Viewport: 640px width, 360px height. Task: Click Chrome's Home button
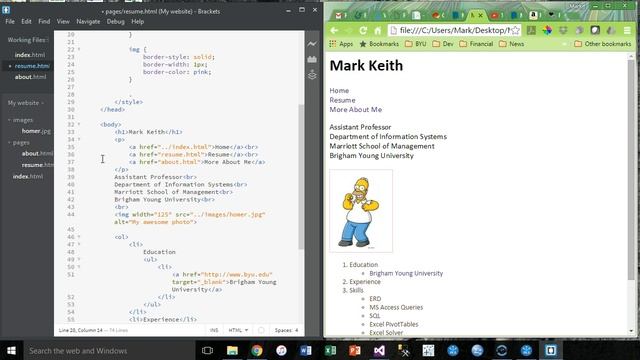pos(378,30)
